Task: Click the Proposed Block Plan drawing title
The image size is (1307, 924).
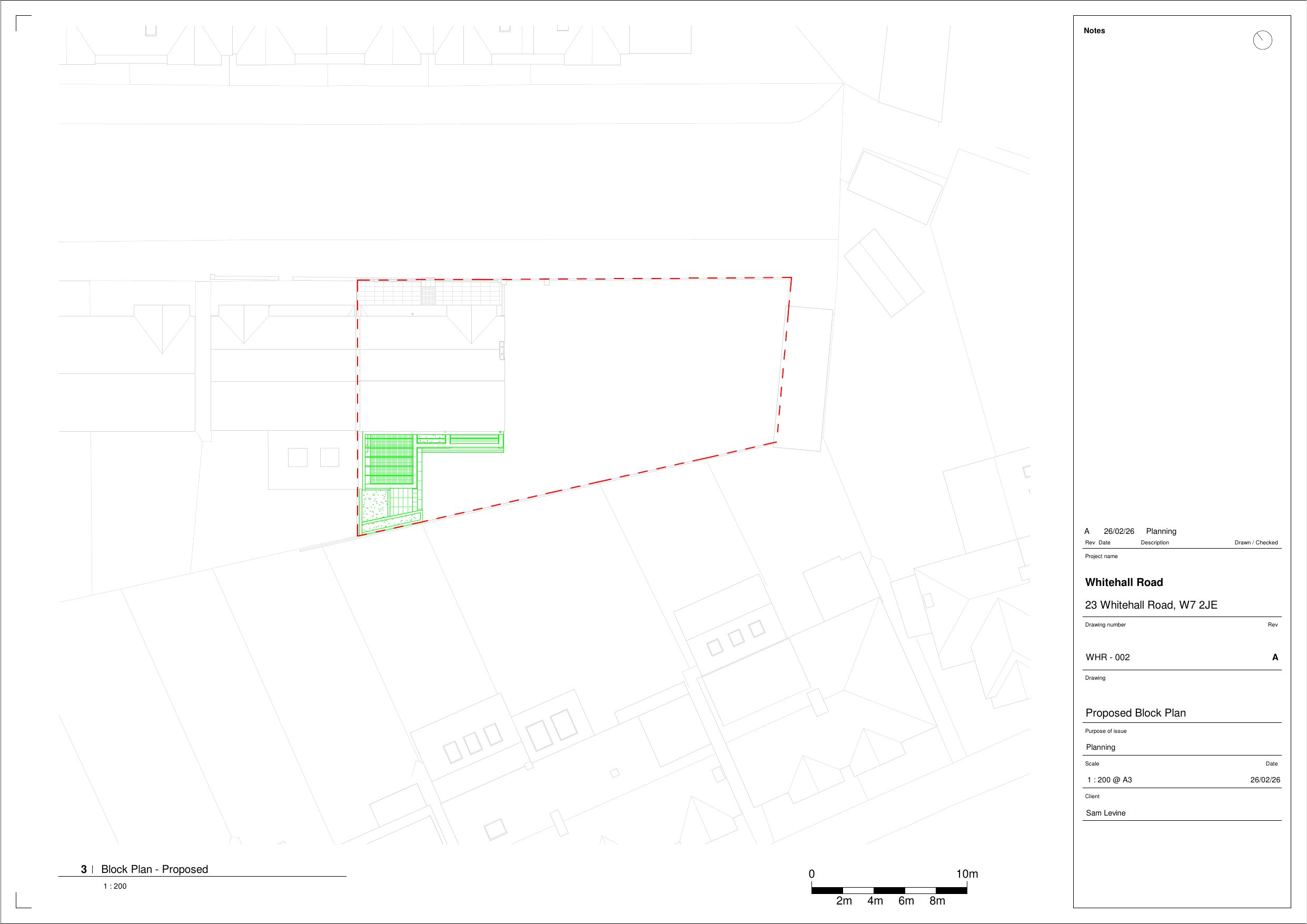Action: pos(1135,713)
